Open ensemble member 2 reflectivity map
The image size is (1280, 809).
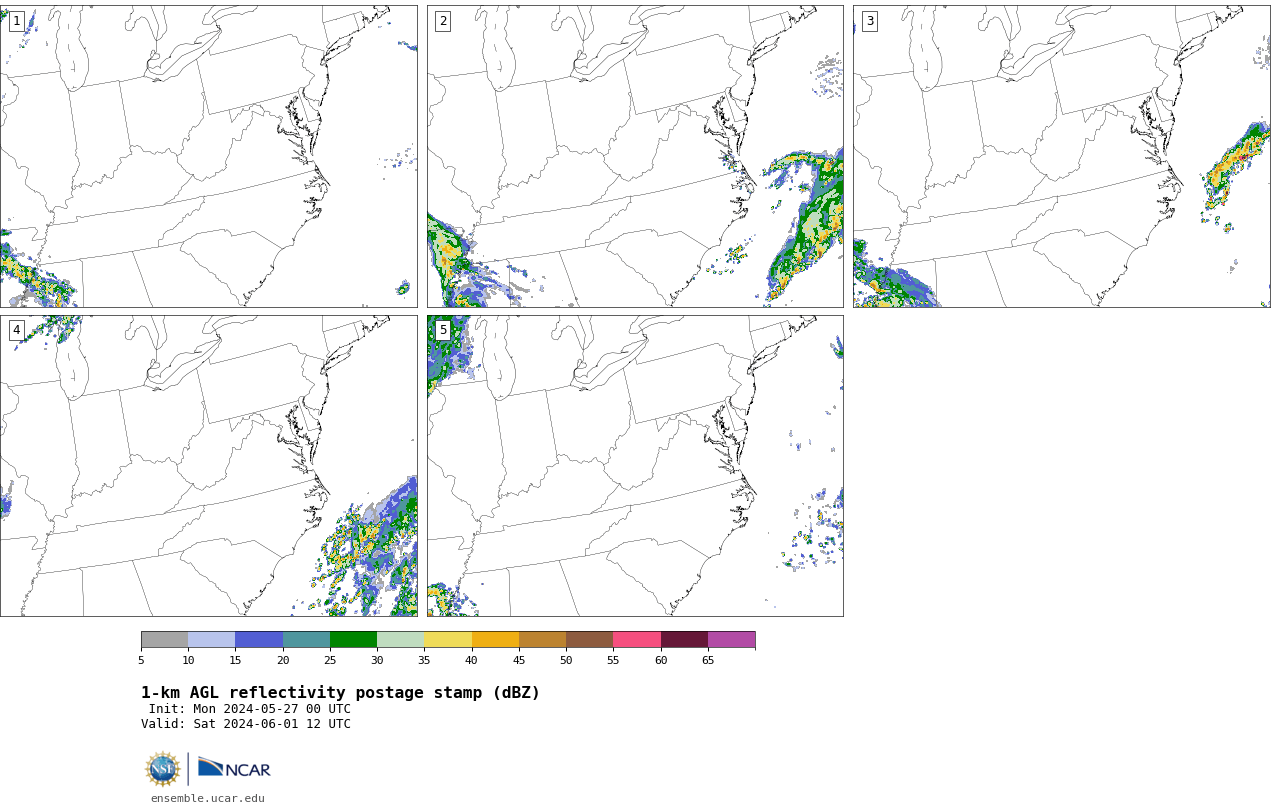click(x=635, y=156)
